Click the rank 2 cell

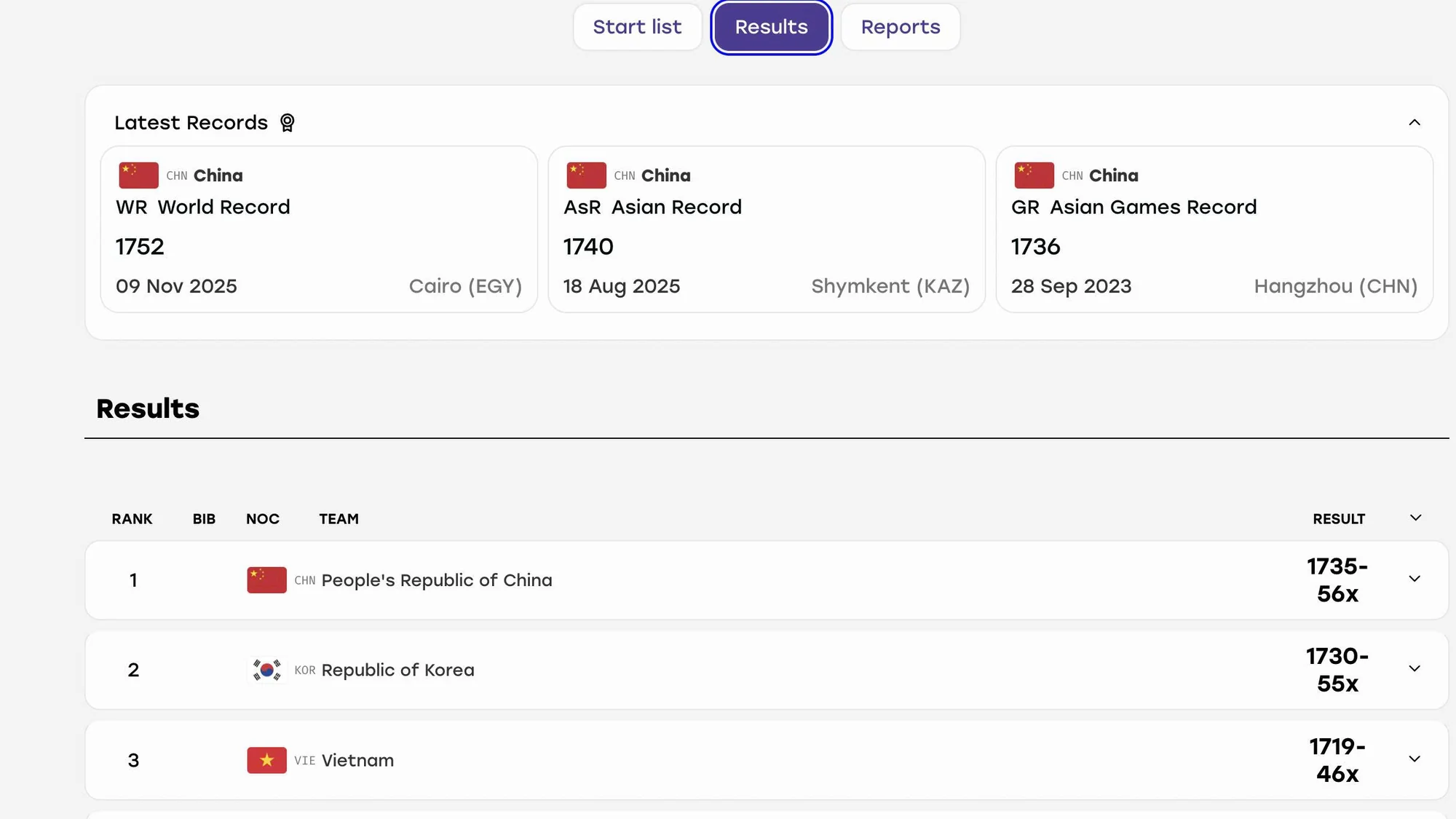click(x=133, y=670)
